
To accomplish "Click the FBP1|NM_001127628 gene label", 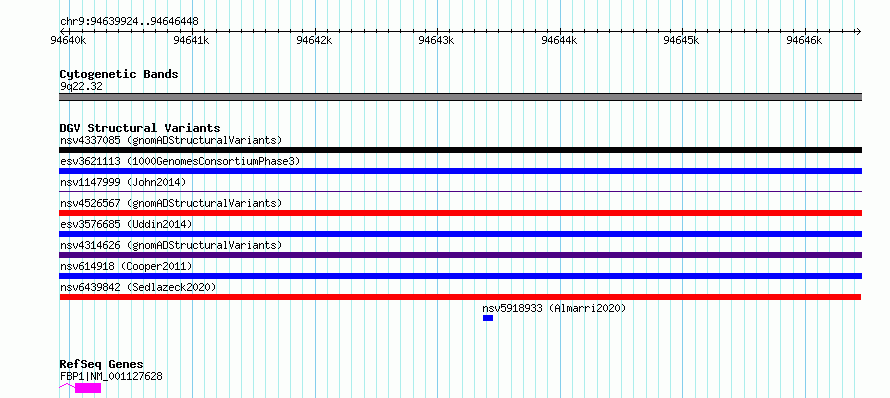I will (x=111, y=376).
